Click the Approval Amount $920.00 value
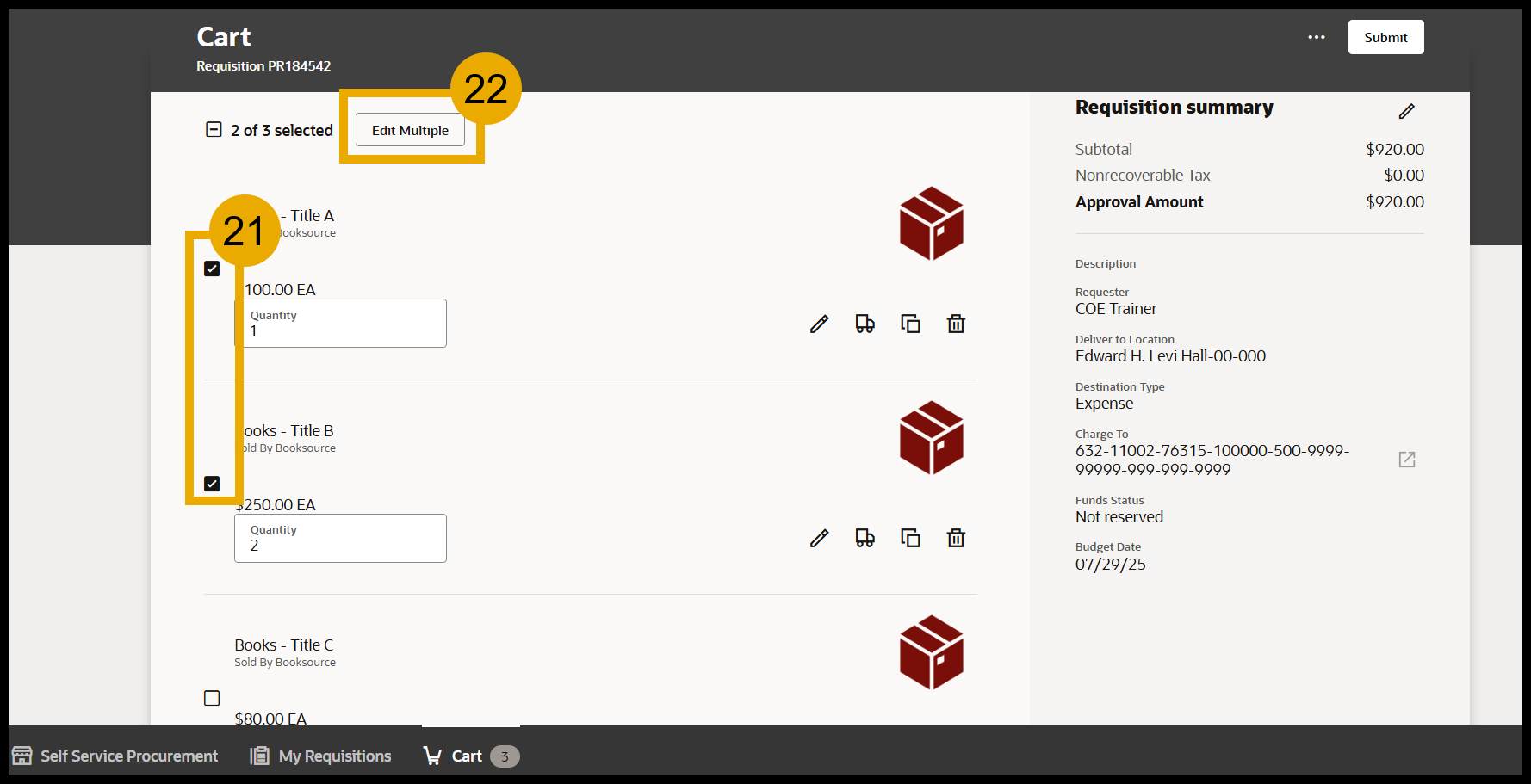 (1395, 201)
